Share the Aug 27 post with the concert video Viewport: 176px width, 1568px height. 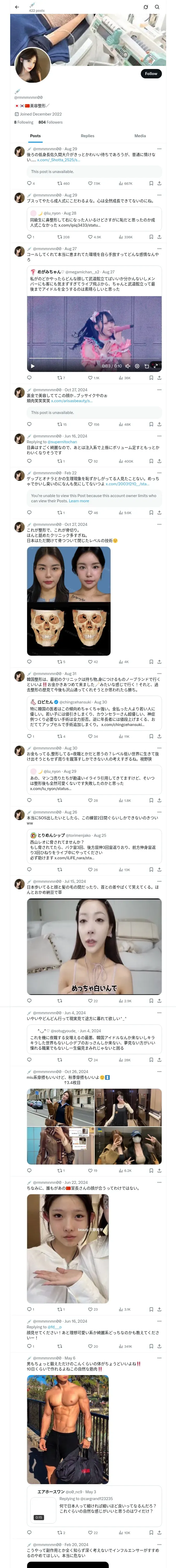159,377
